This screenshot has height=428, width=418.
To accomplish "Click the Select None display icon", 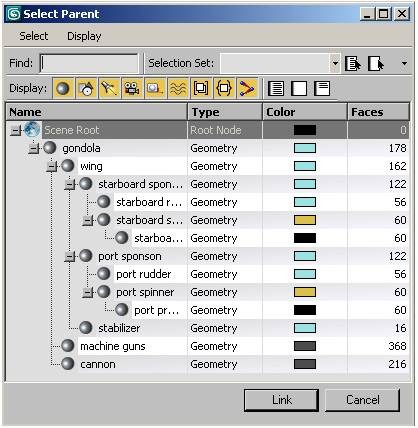I will (299, 89).
